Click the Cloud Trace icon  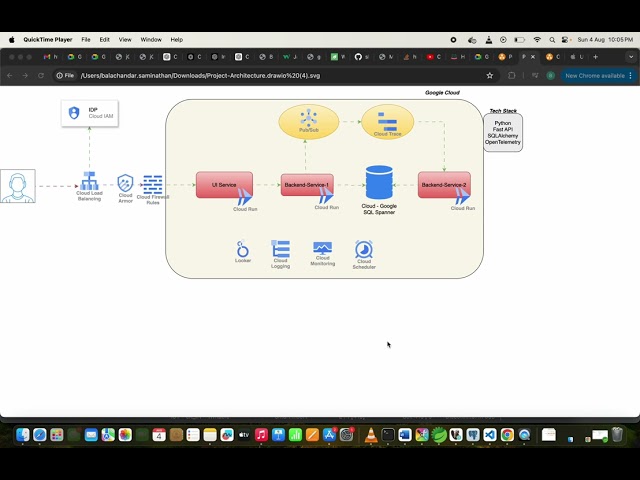(x=387, y=121)
